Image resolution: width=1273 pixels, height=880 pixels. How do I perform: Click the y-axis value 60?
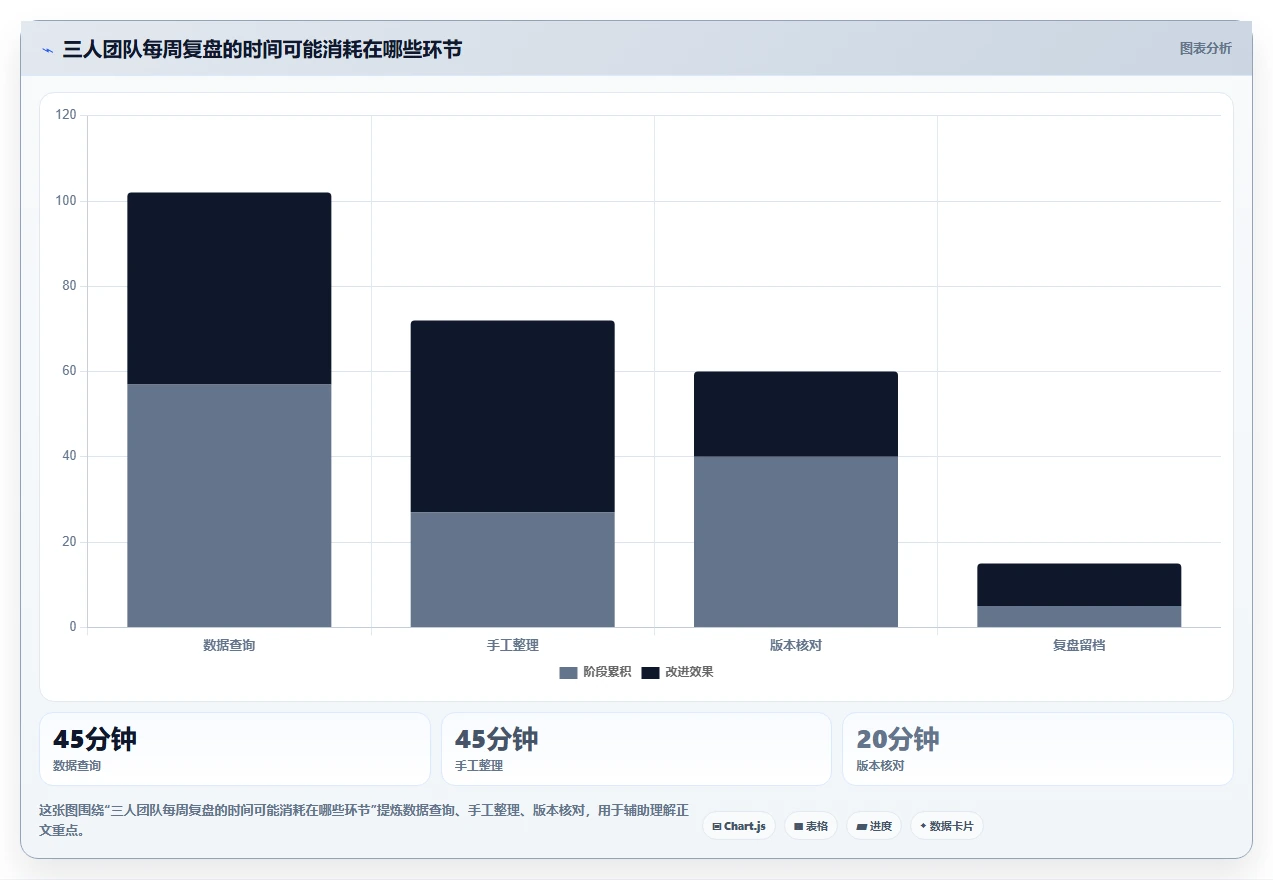(69, 371)
